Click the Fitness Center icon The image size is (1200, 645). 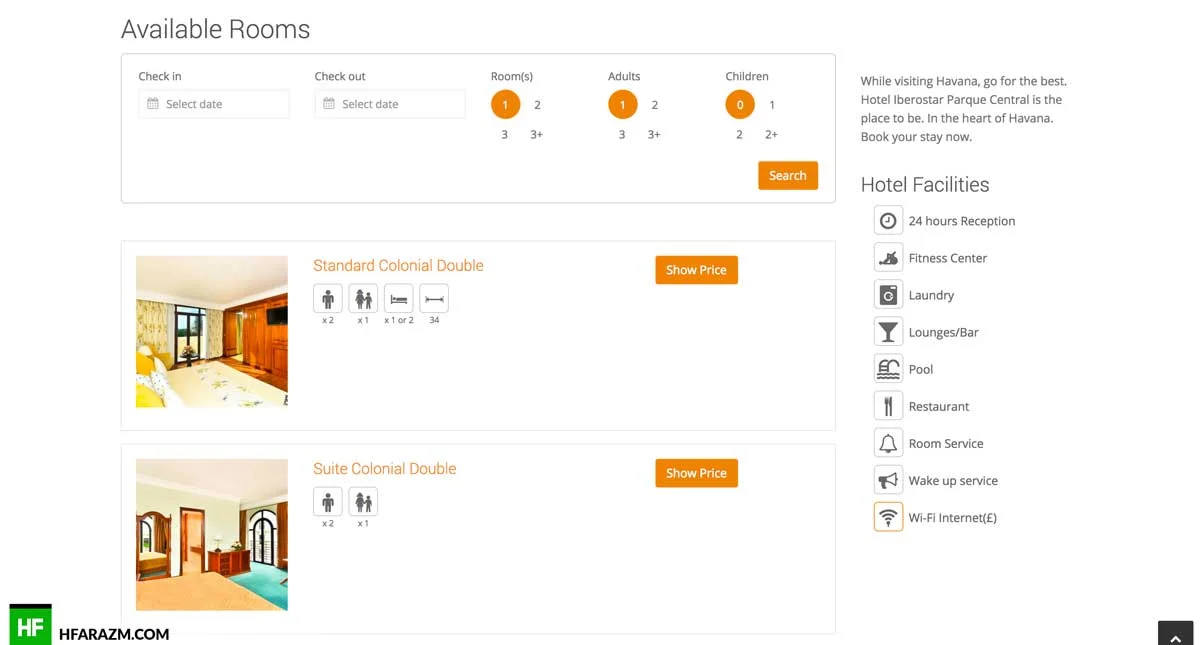click(x=888, y=258)
